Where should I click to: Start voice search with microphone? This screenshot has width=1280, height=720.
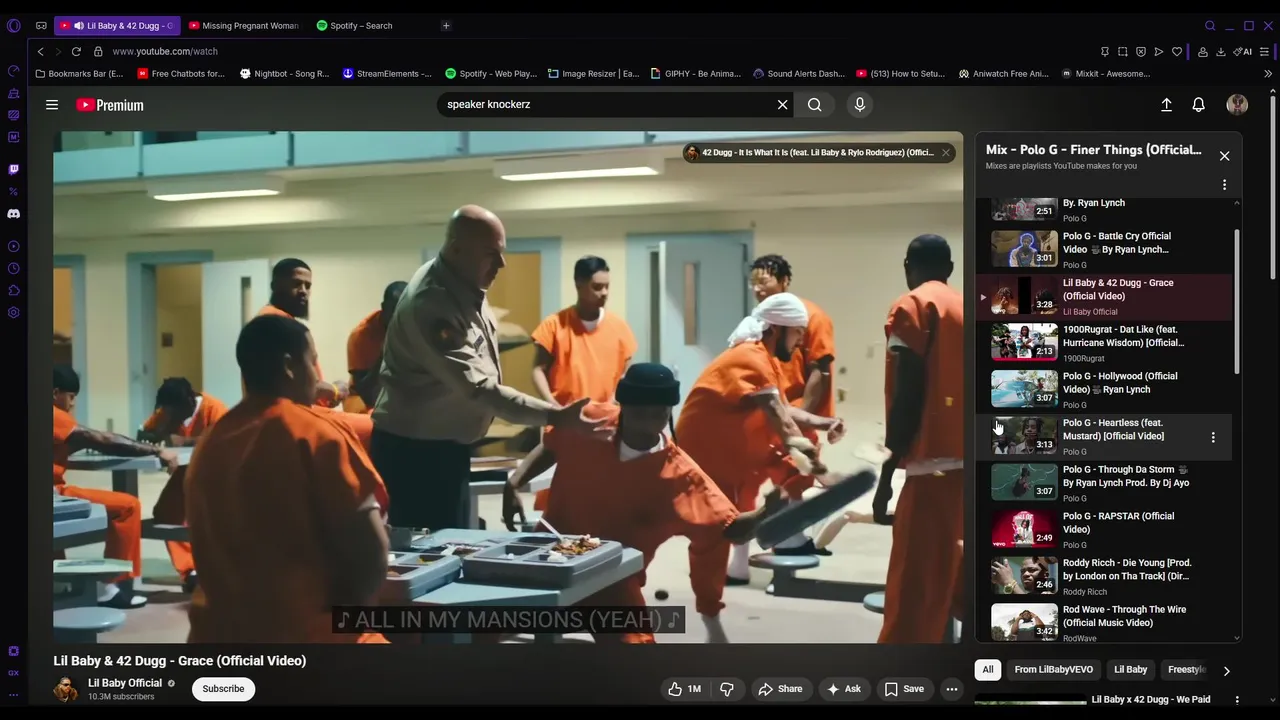(859, 105)
